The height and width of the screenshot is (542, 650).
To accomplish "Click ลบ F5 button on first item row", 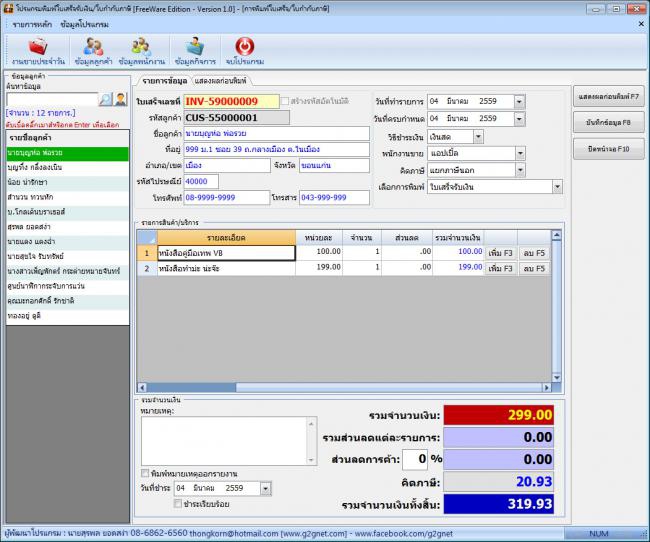I will (x=535, y=253).
